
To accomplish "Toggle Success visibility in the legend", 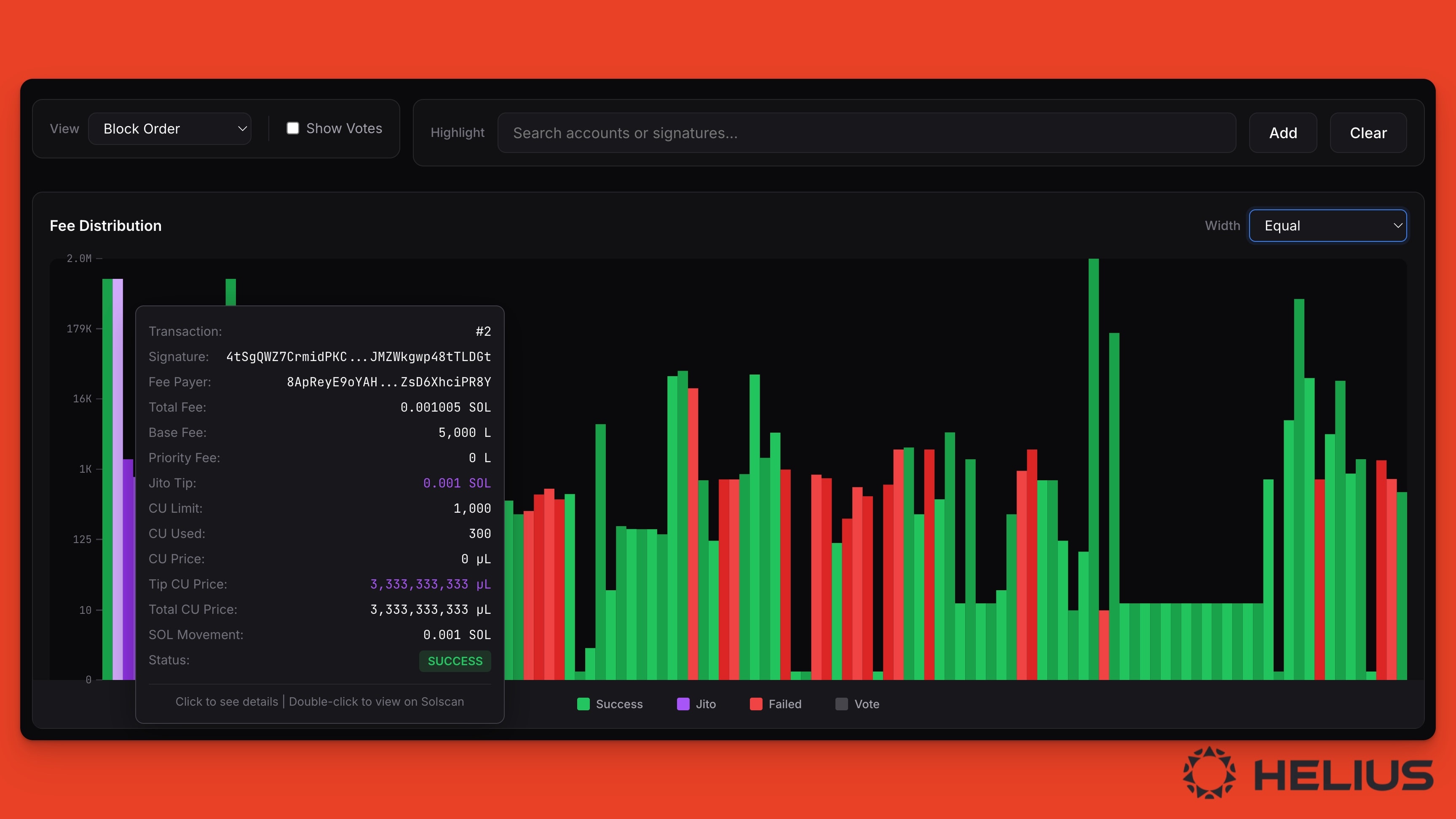I will pos(610,704).
